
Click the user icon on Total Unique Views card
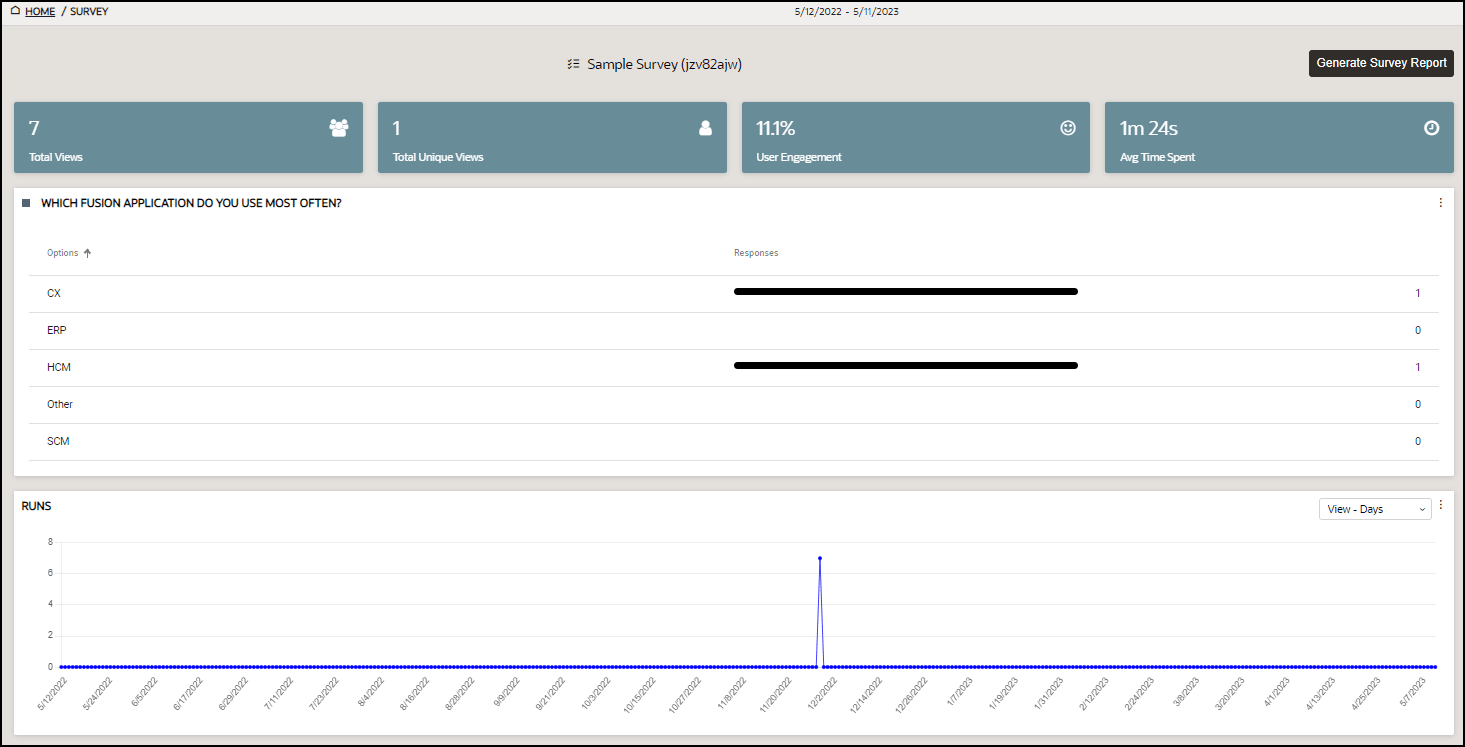(x=705, y=128)
